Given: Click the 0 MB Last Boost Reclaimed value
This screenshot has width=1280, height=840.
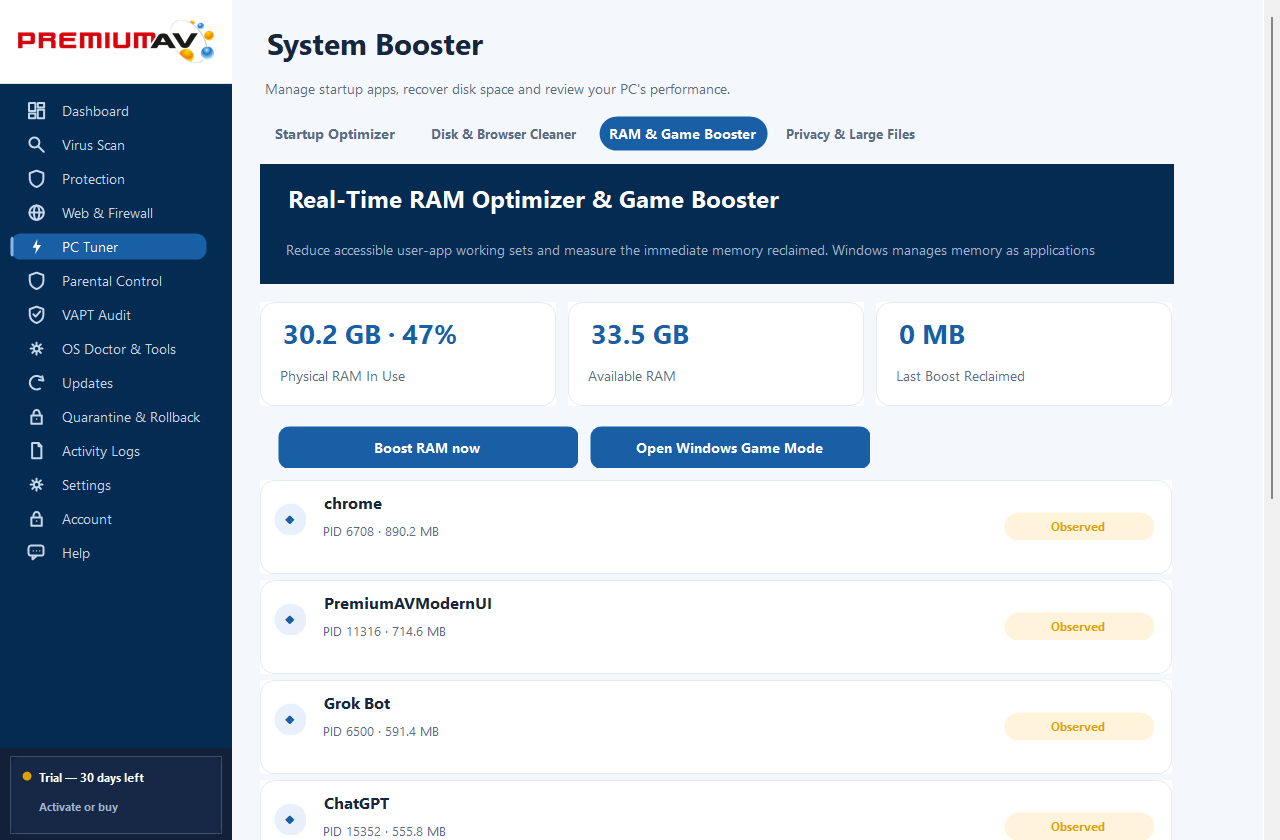Looking at the screenshot, I should (932, 335).
